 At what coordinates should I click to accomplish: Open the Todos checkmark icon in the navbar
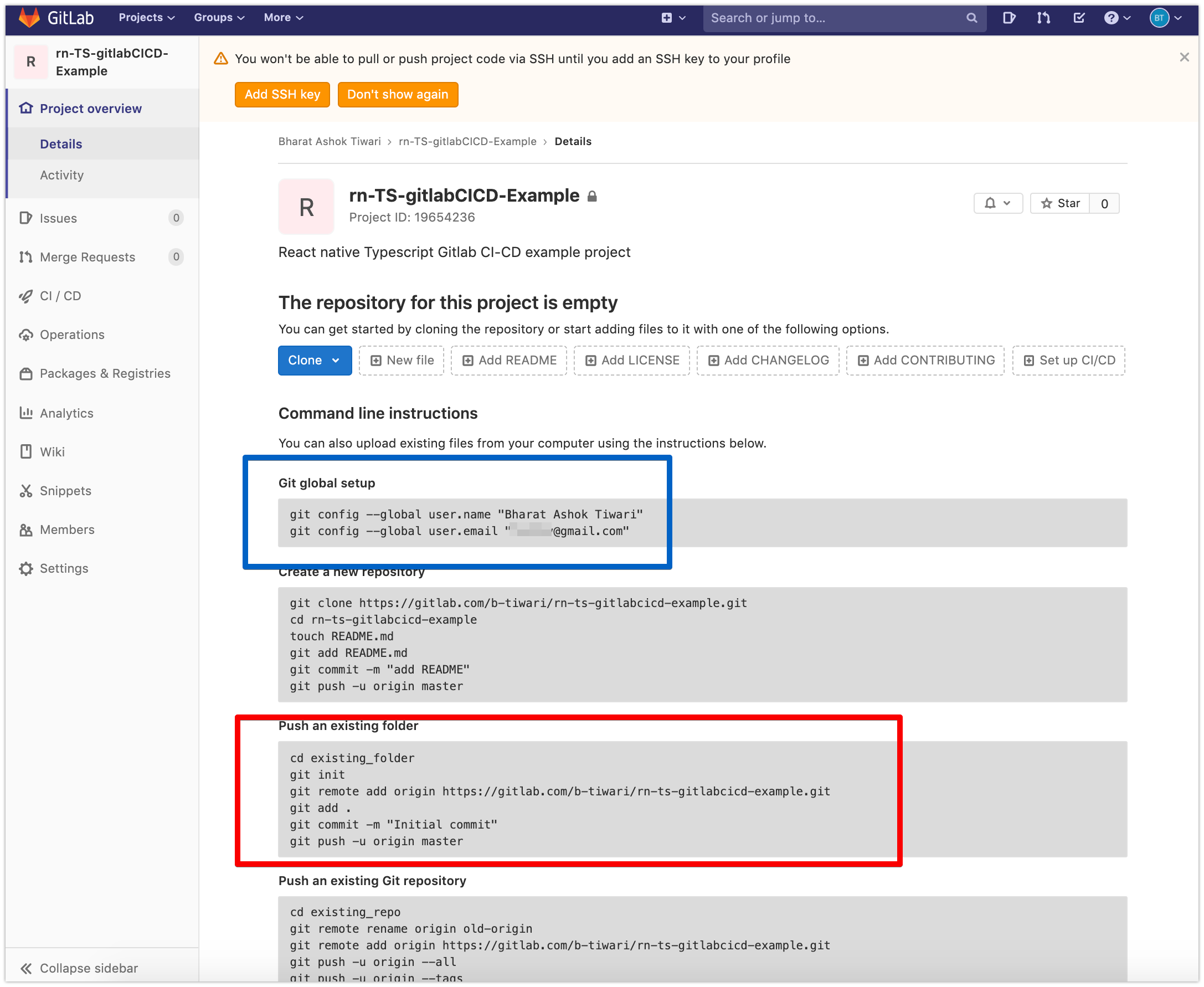pos(1078,18)
